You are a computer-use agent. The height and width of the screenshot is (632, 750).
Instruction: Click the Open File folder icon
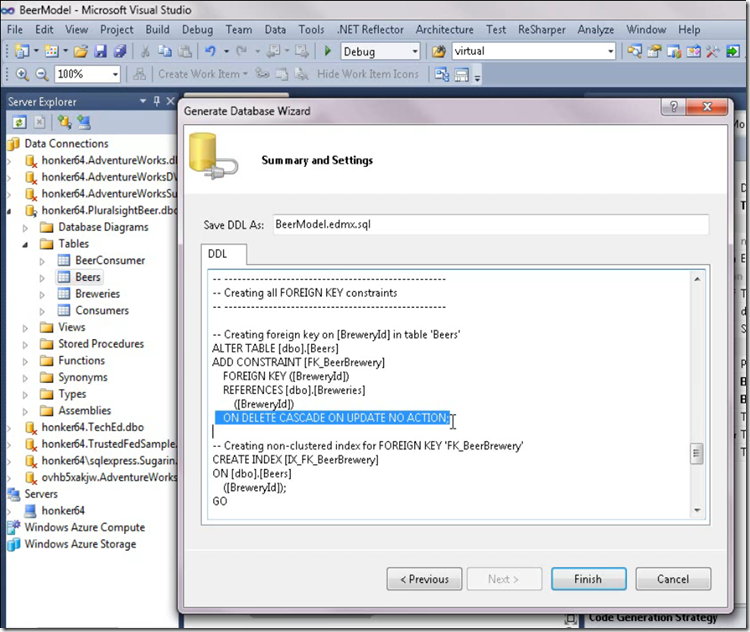(x=81, y=51)
